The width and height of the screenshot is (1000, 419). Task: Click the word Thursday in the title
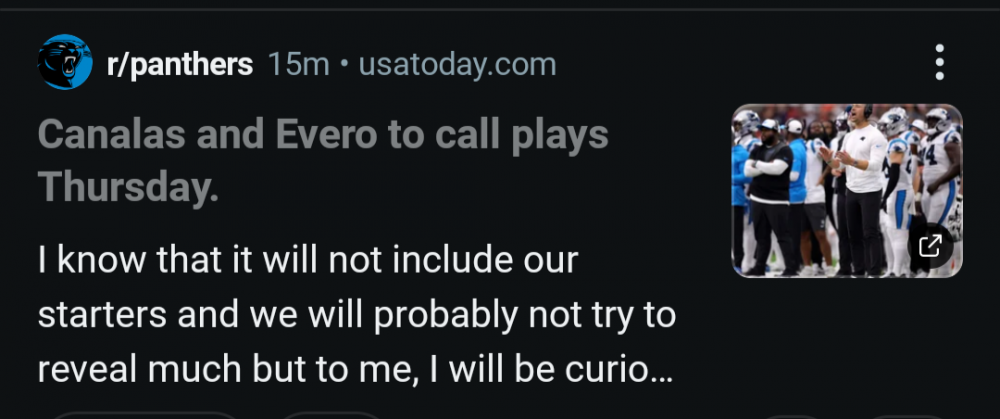(128, 187)
